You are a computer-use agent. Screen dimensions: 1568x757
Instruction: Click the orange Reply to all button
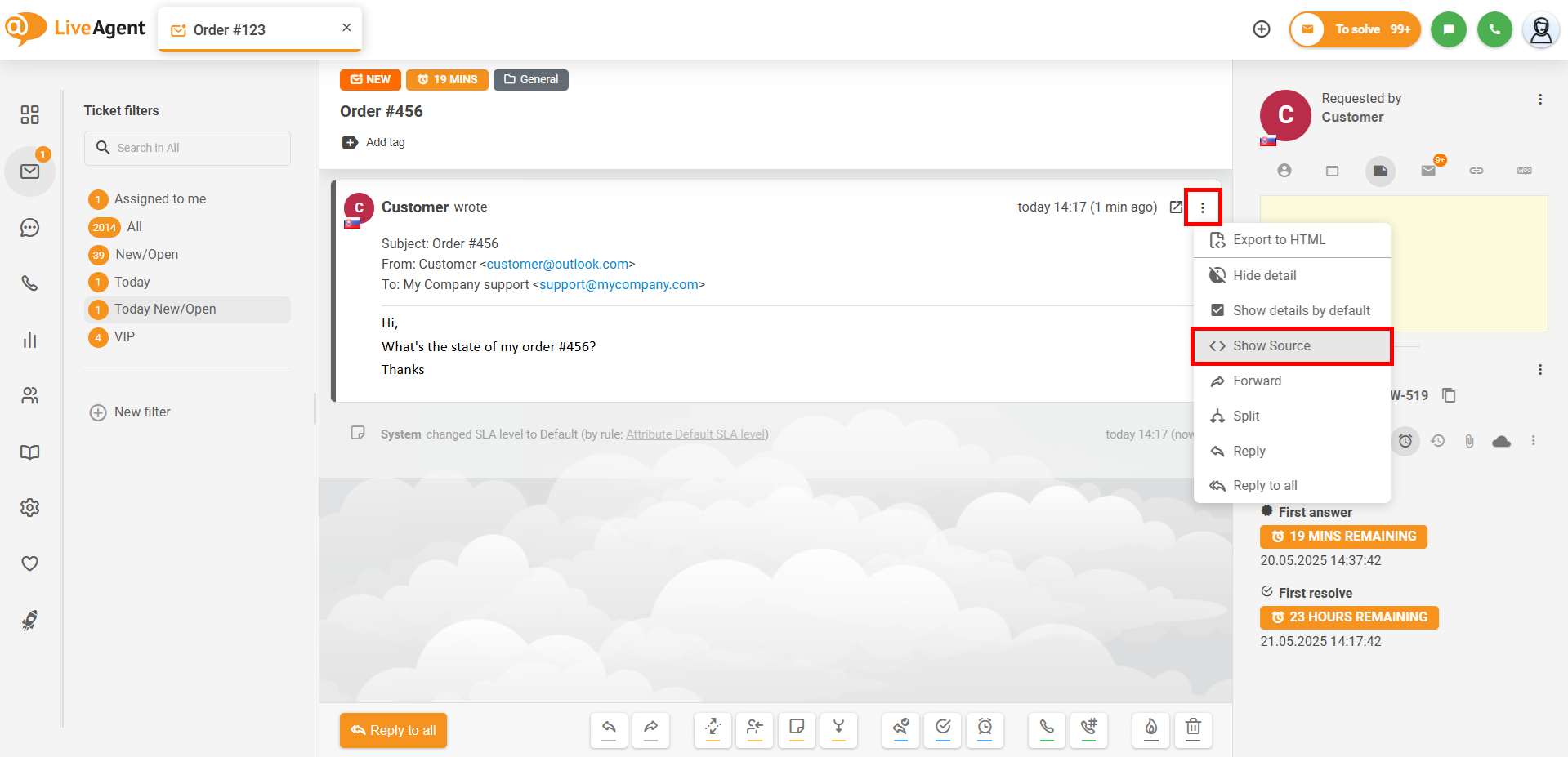point(393,730)
